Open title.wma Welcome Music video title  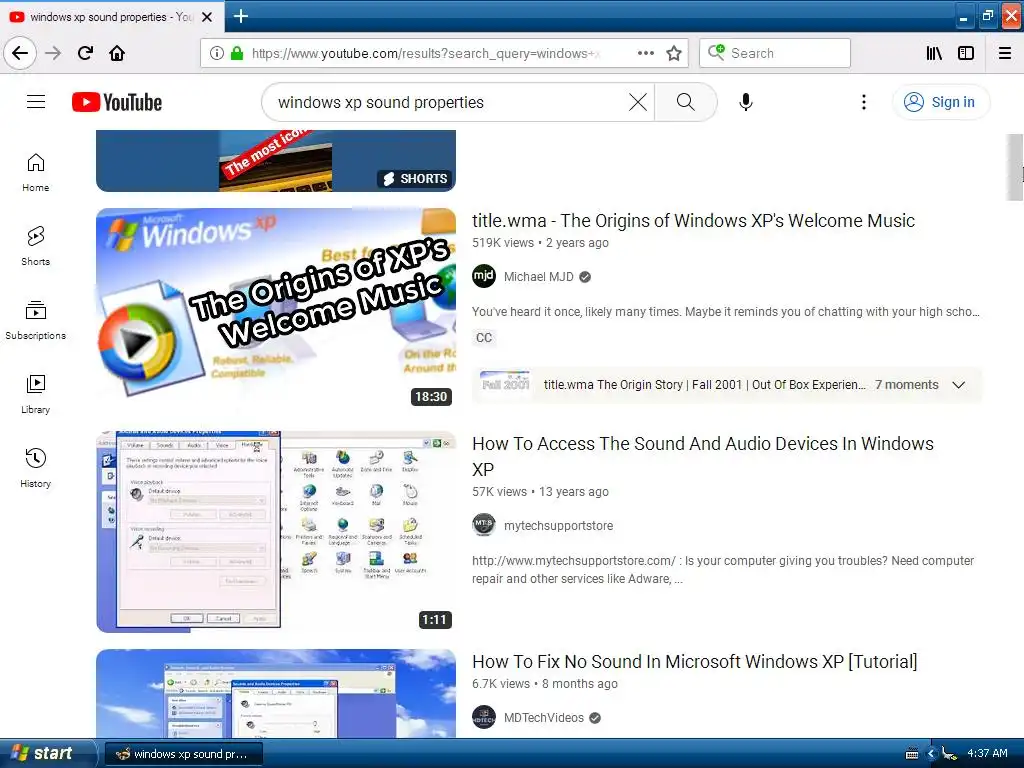(x=693, y=221)
